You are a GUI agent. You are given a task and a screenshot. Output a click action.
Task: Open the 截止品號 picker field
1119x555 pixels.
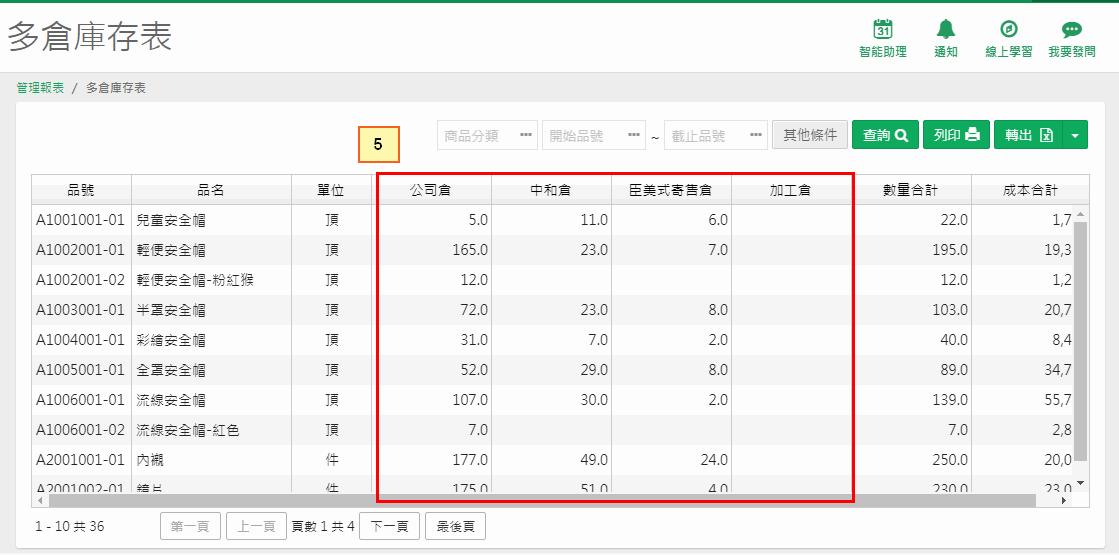pos(716,135)
